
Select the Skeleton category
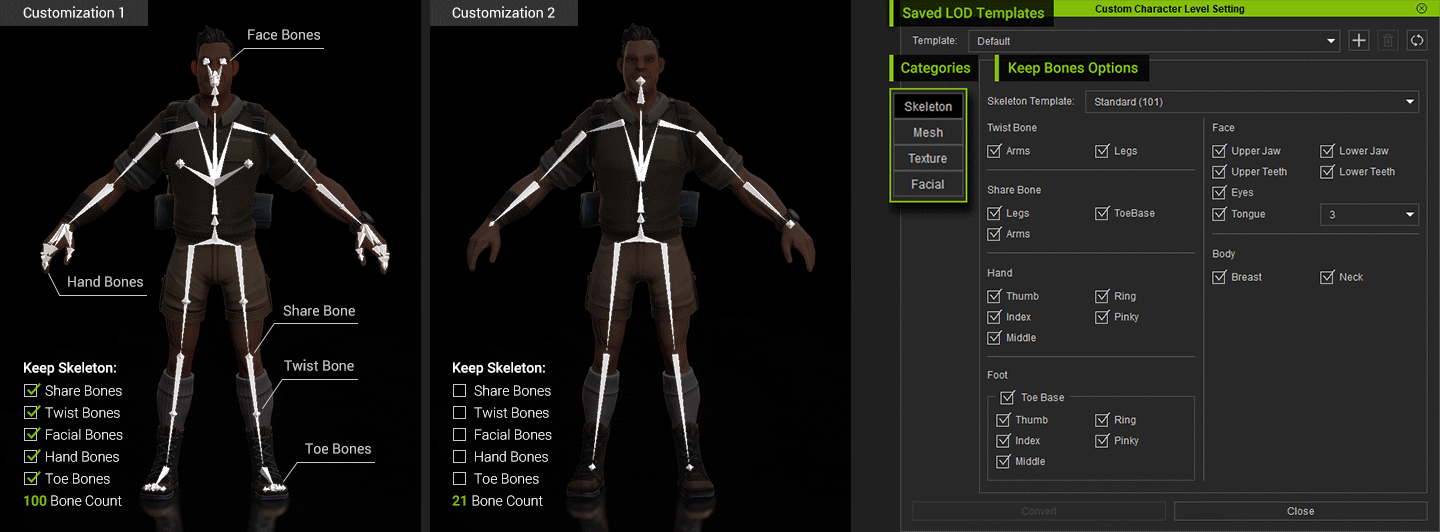tap(928, 107)
